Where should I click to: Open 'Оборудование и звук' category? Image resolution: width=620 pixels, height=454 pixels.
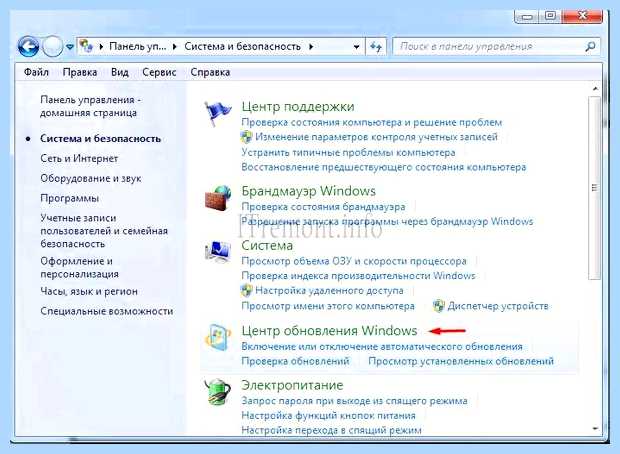(x=91, y=179)
